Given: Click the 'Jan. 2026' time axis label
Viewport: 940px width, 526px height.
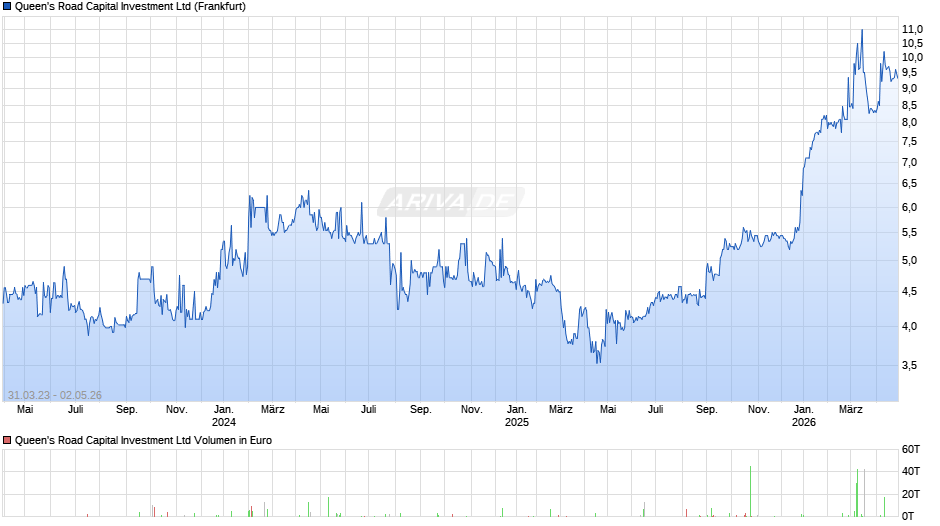Looking at the screenshot, I should coord(804,416).
